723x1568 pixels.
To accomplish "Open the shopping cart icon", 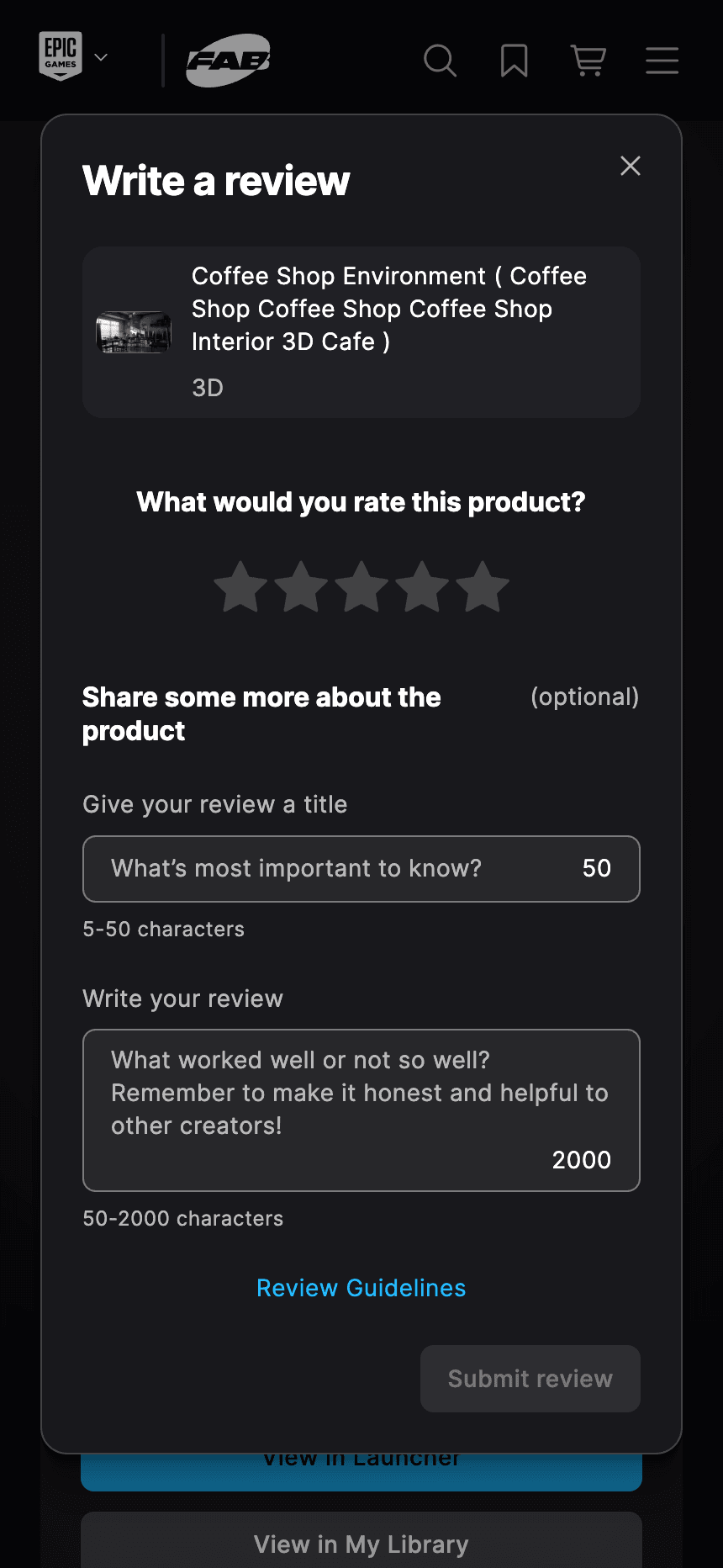I will coord(588,61).
